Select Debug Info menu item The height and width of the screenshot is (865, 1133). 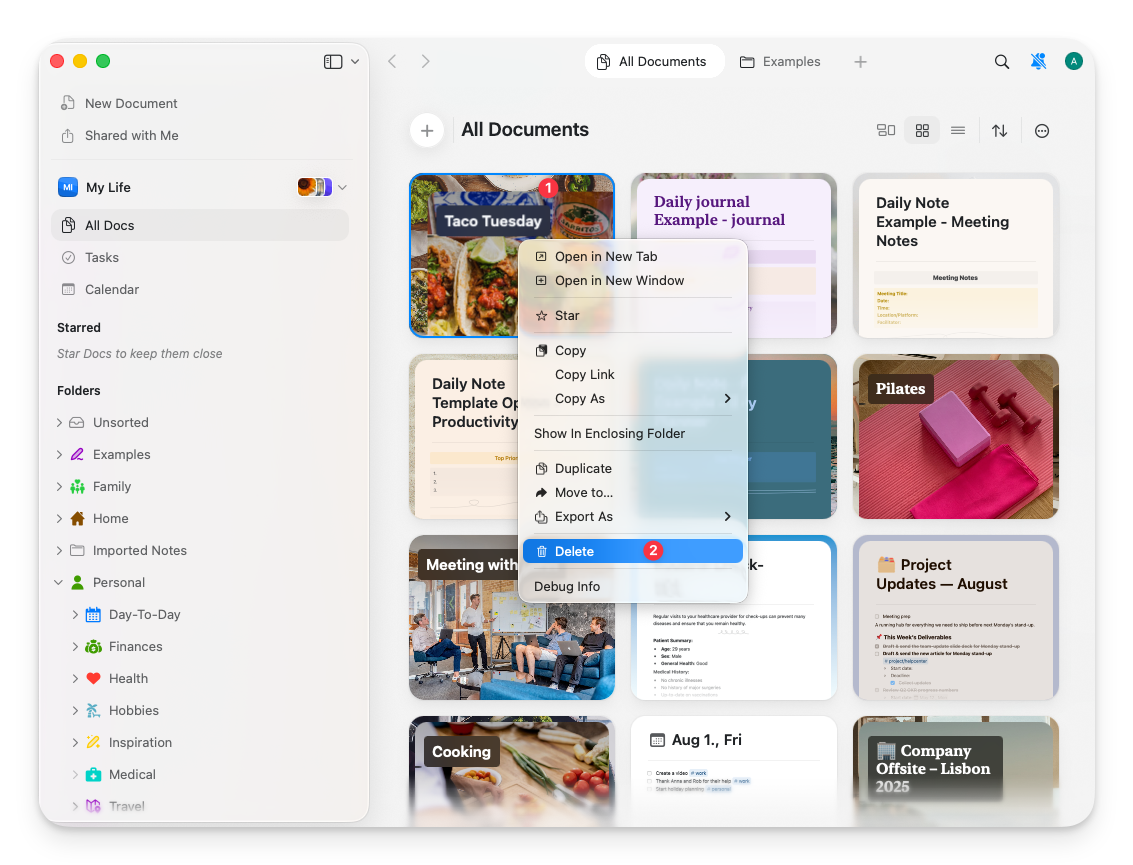[633, 587]
